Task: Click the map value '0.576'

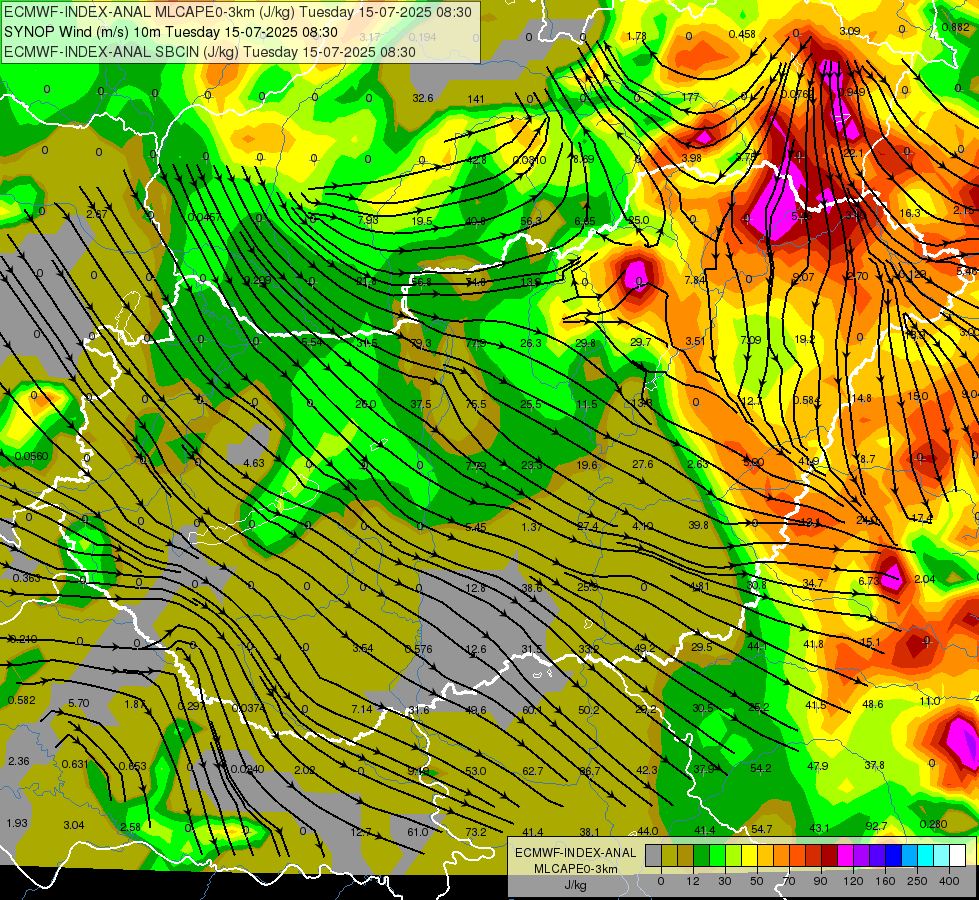Action: (x=418, y=648)
